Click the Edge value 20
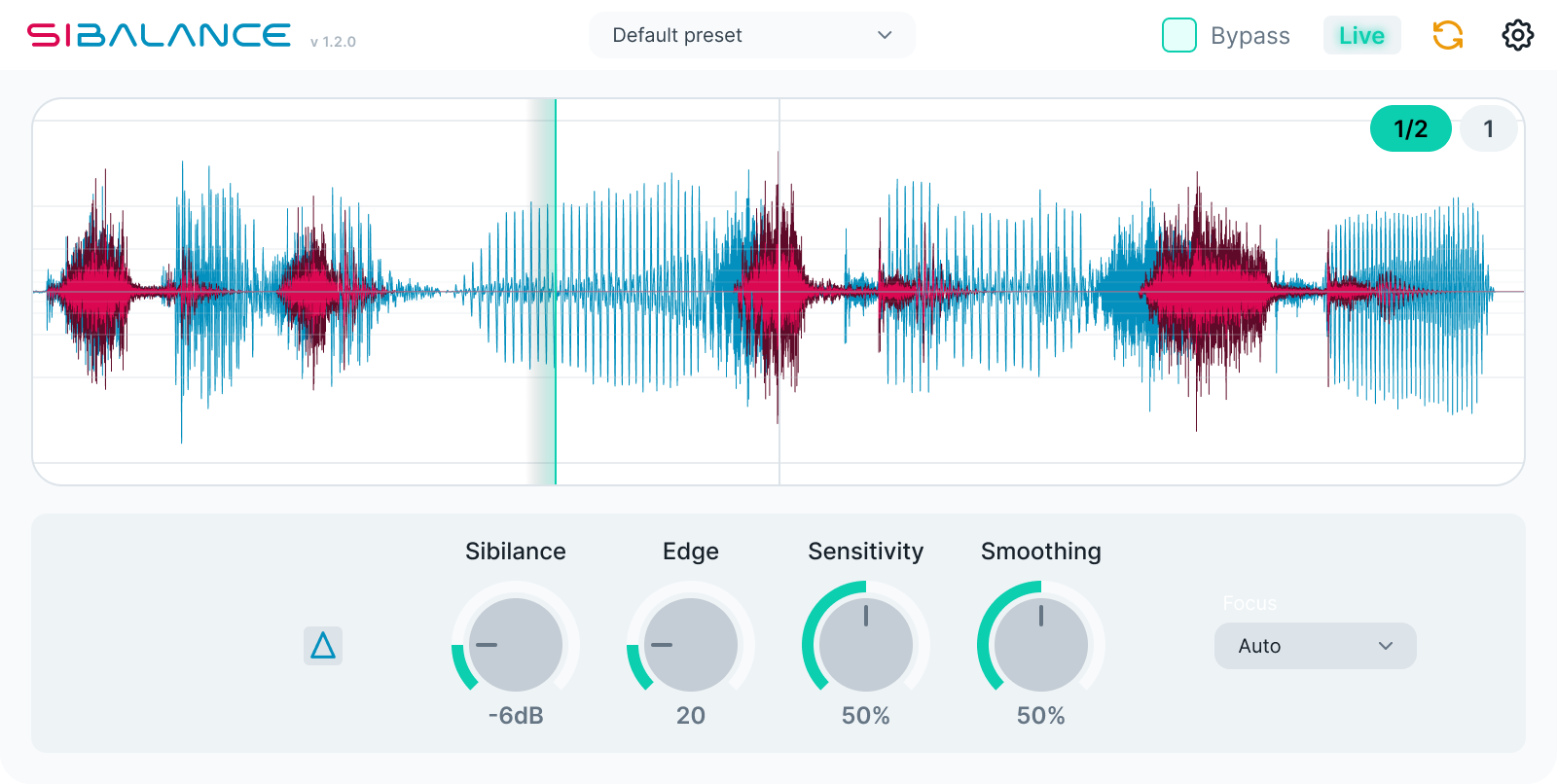Image resolution: width=1557 pixels, height=784 pixels. 691,716
